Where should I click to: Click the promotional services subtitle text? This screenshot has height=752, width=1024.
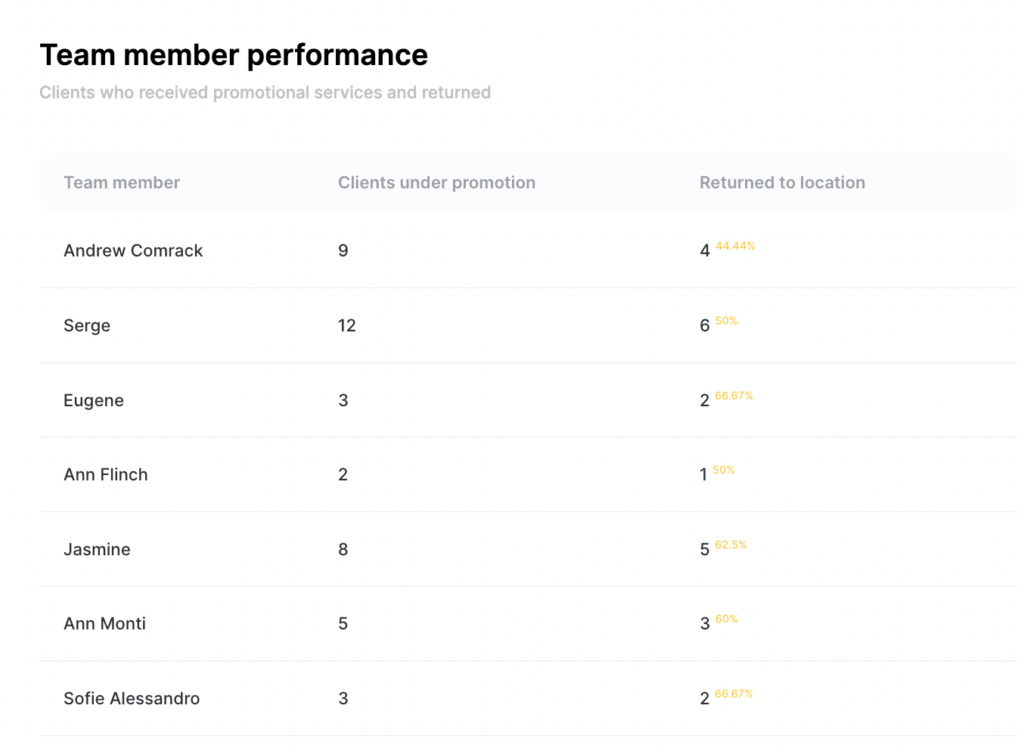pyautogui.click(x=265, y=93)
